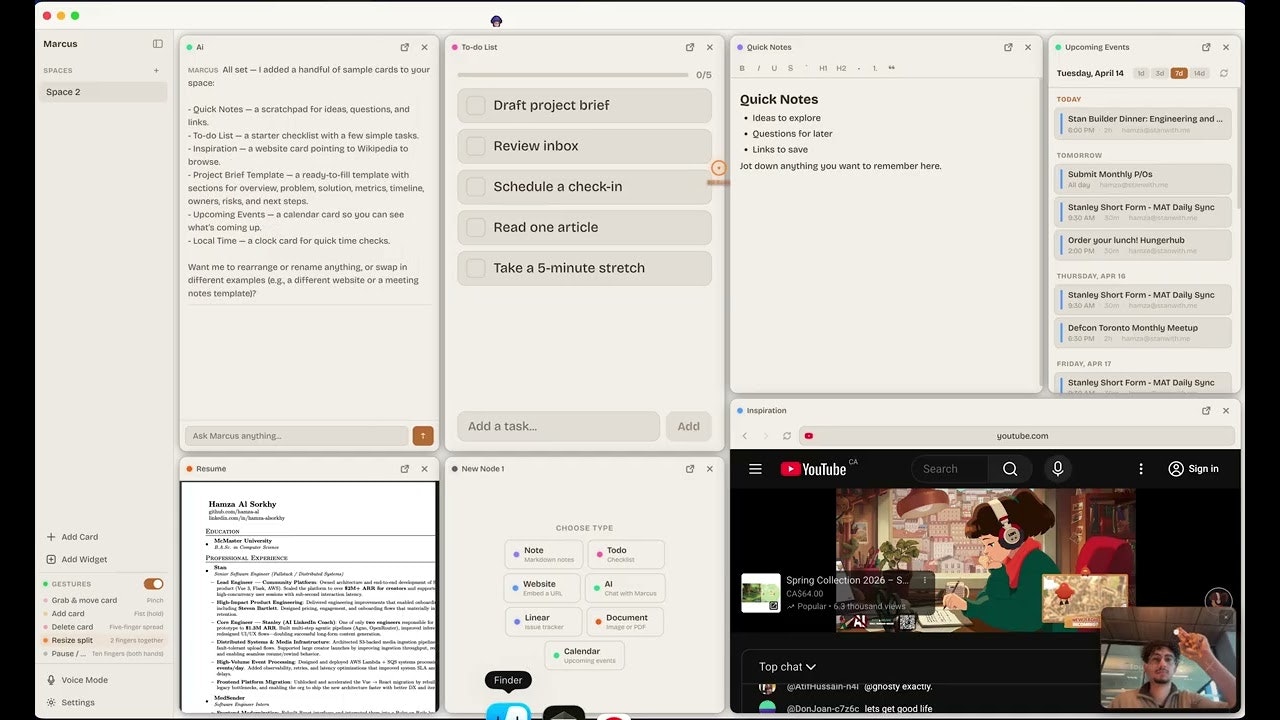Image resolution: width=1280 pixels, height=720 pixels.
Task: Check the Review inbox task
Action: [x=476, y=146]
